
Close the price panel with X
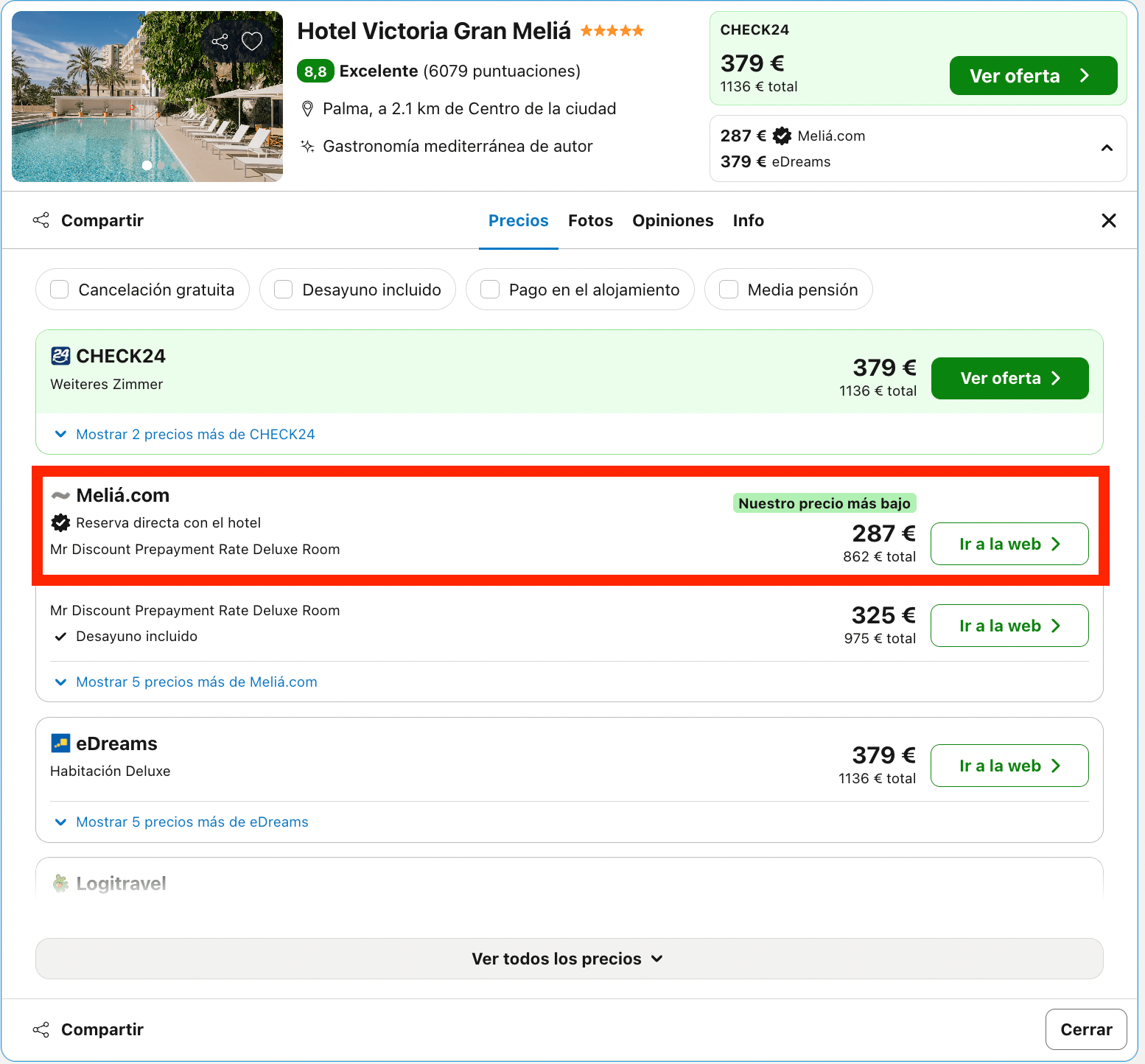[x=1108, y=220]
